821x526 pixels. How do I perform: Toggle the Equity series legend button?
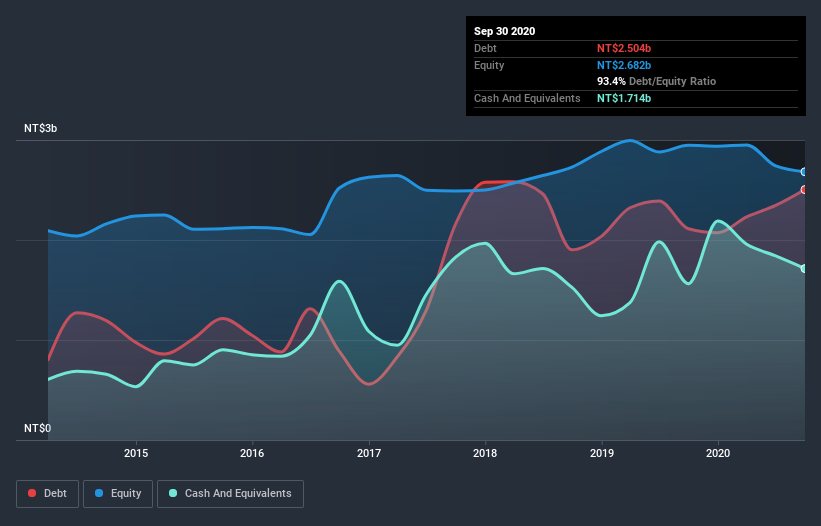click(x=118, y=494)
